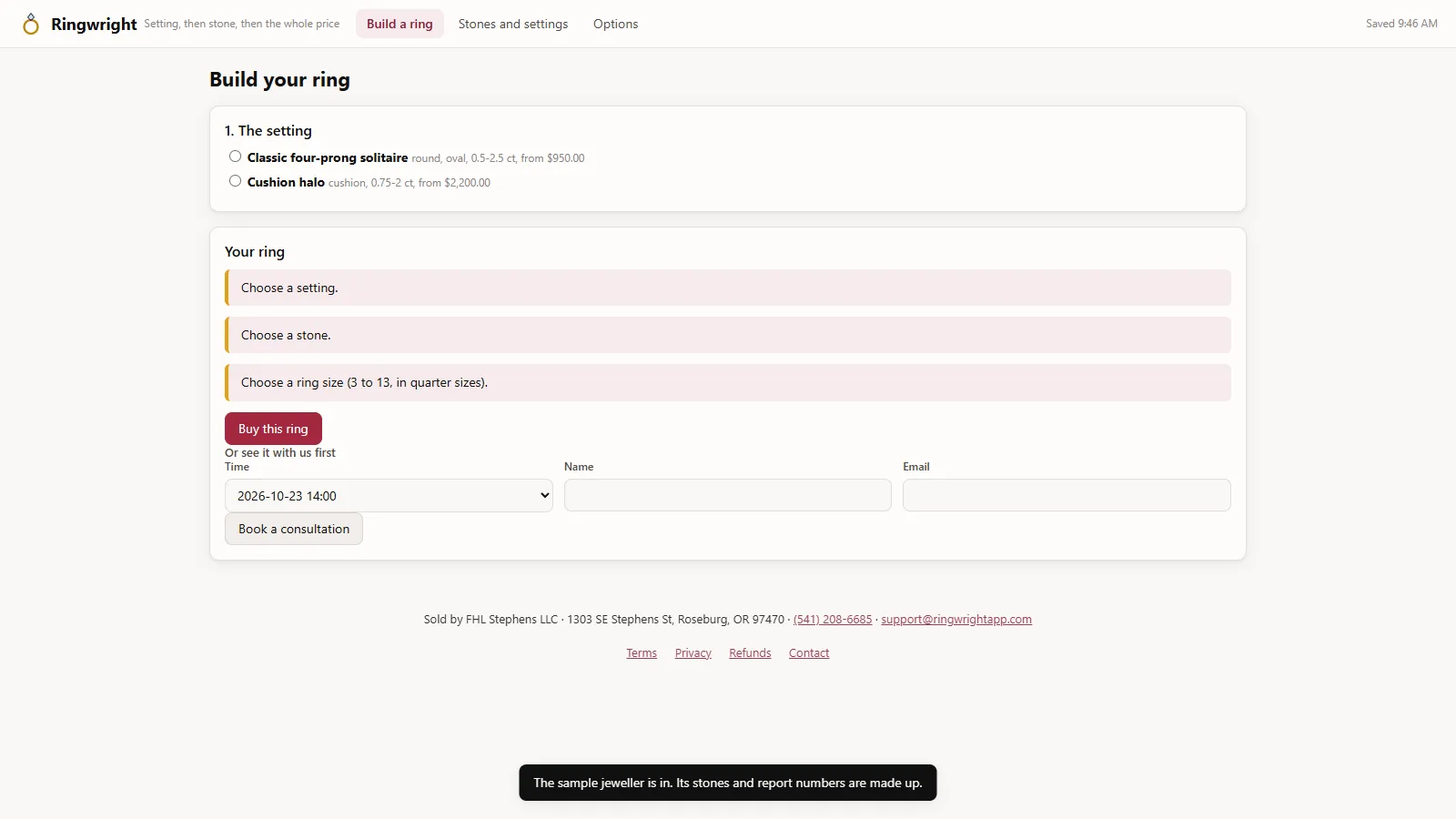Select Classic four-prong solitaire setting
Screen dimensions: 1456x819
click(x=235, y=157)
